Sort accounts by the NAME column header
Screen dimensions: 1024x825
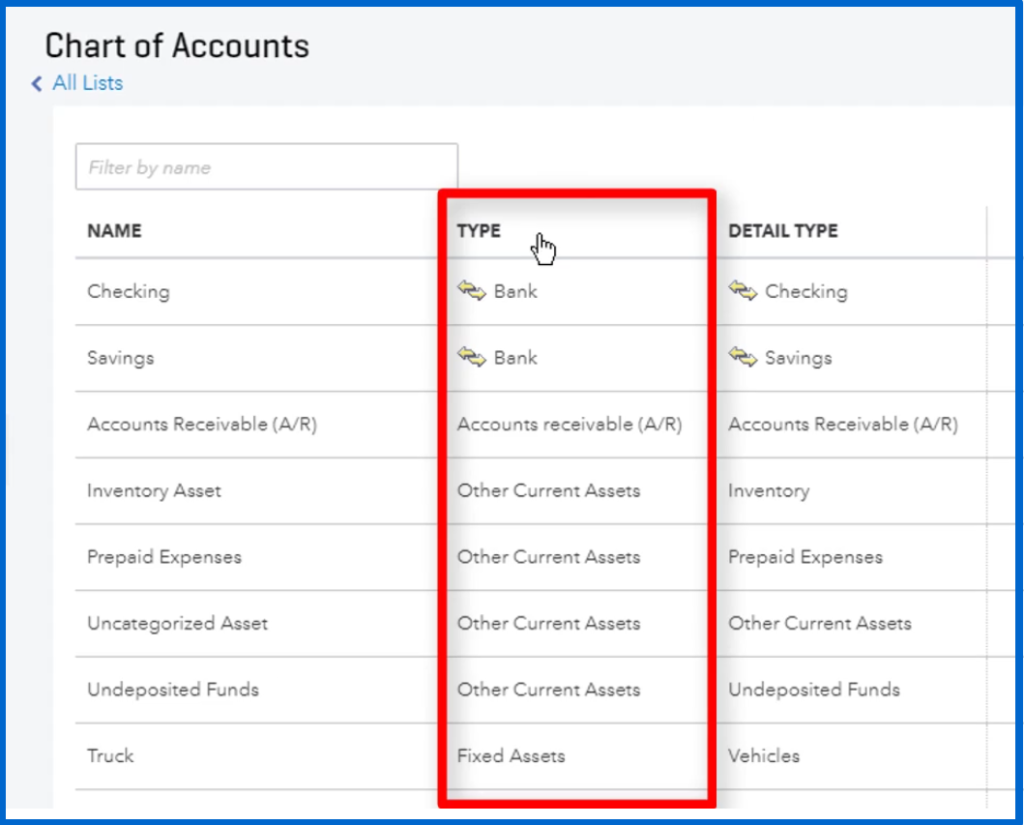point(113,230)
